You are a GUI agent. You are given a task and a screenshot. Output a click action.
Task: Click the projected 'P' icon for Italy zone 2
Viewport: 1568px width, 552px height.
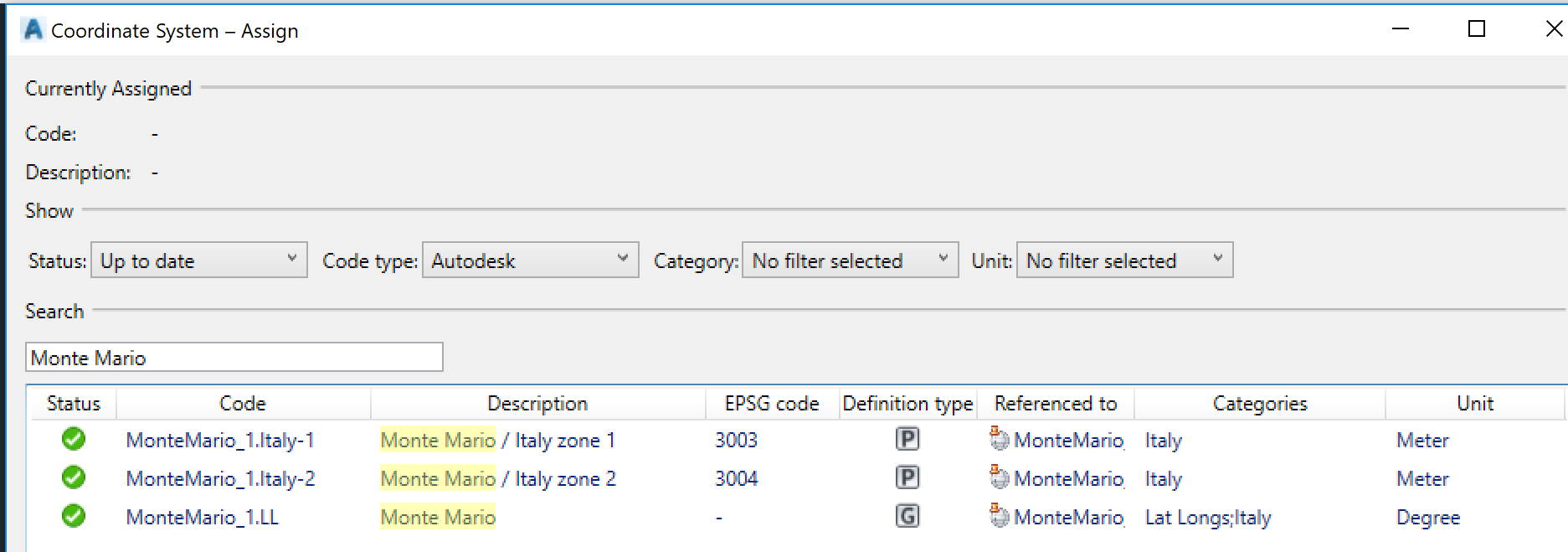(x=907, y=477)
